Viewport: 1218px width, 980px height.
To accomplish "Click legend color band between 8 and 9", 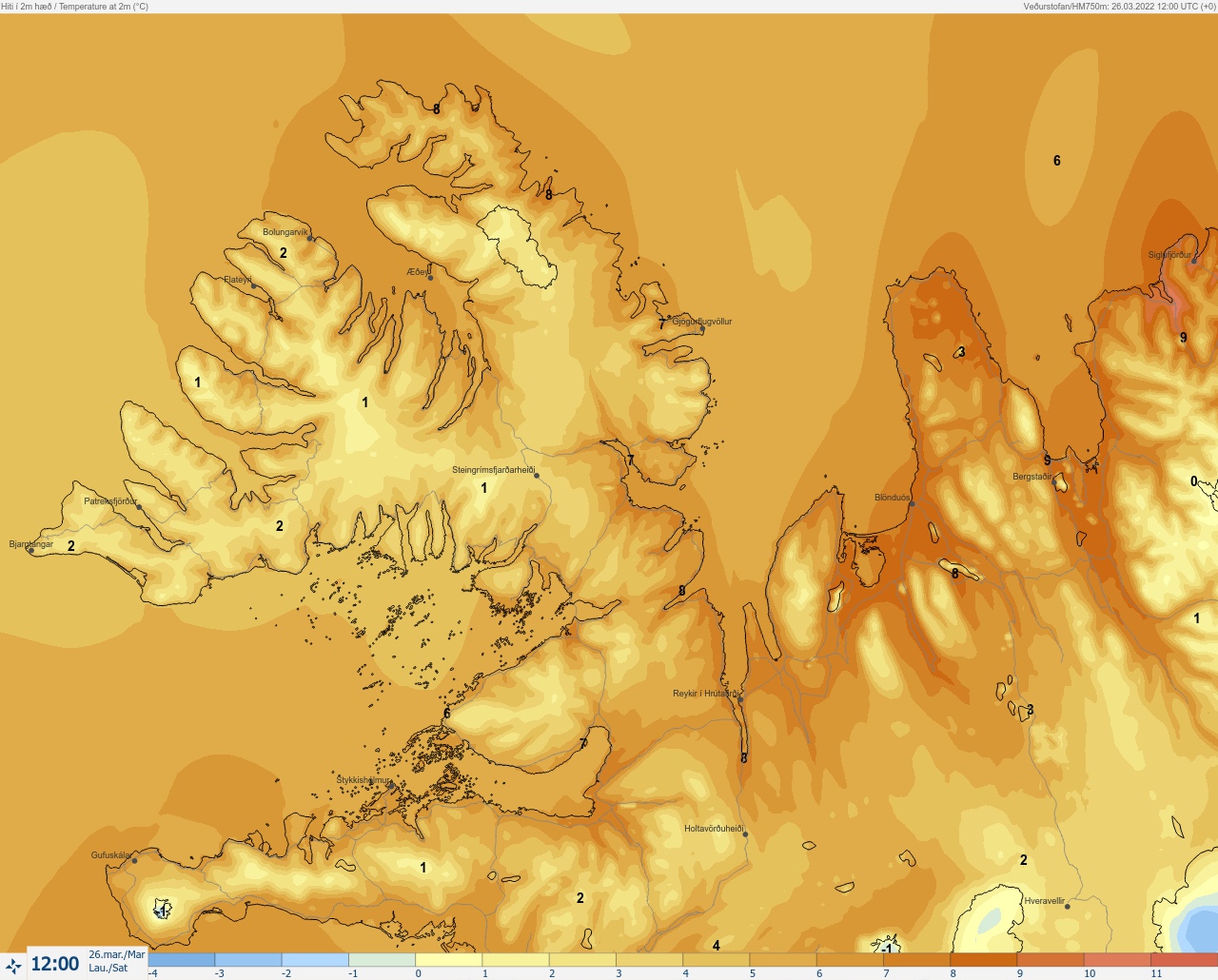I will tap(984, 960).
